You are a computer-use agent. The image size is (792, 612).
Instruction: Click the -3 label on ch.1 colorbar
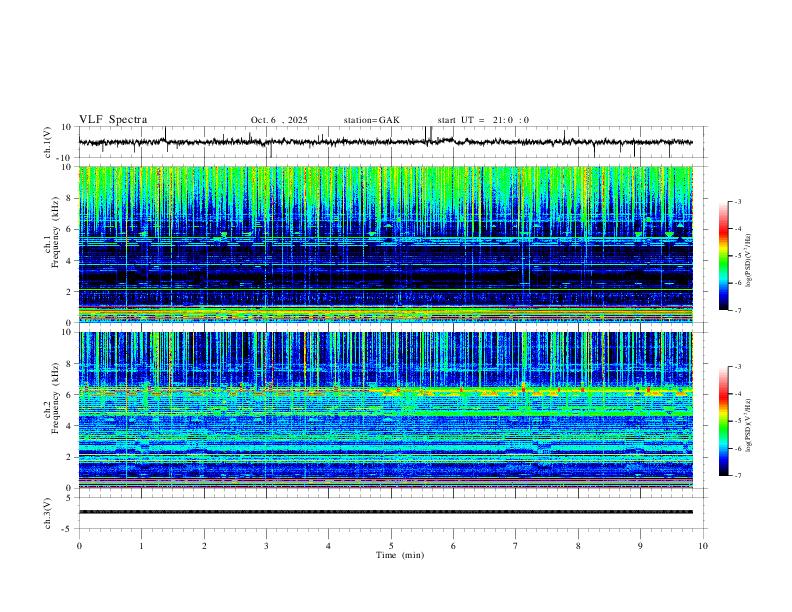[x=738, y=201]
